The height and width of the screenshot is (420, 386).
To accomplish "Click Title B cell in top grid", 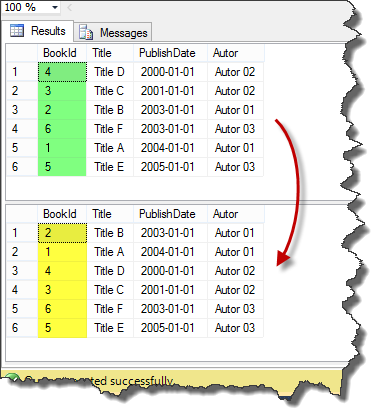I will tap(110, 110).
